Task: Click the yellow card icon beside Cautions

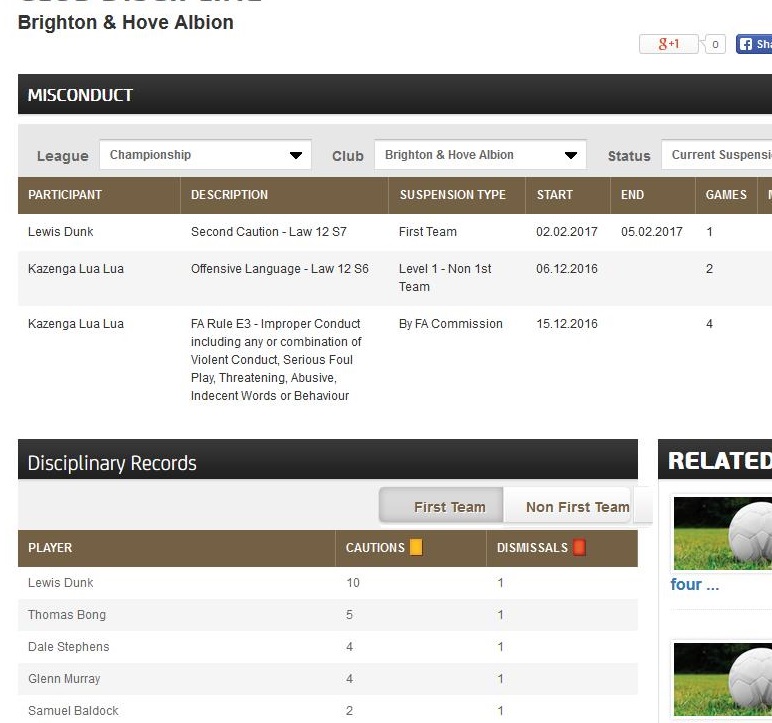Action: pyautogui.click(x=416, y=547)
